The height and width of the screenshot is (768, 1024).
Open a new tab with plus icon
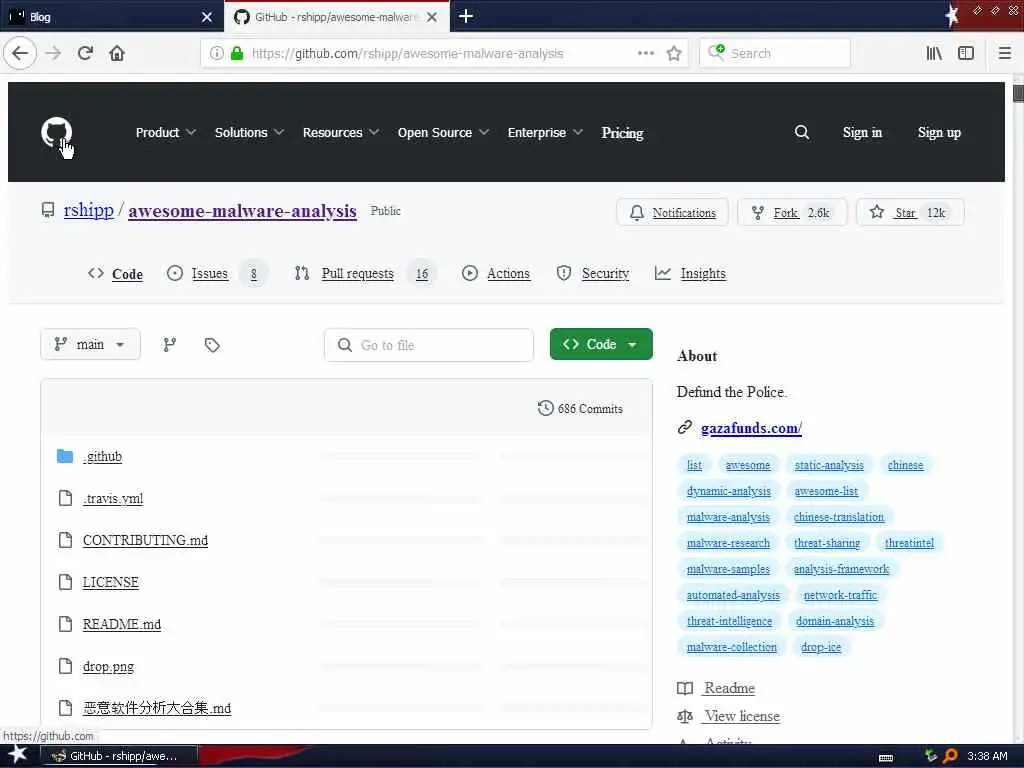[466, 16]
